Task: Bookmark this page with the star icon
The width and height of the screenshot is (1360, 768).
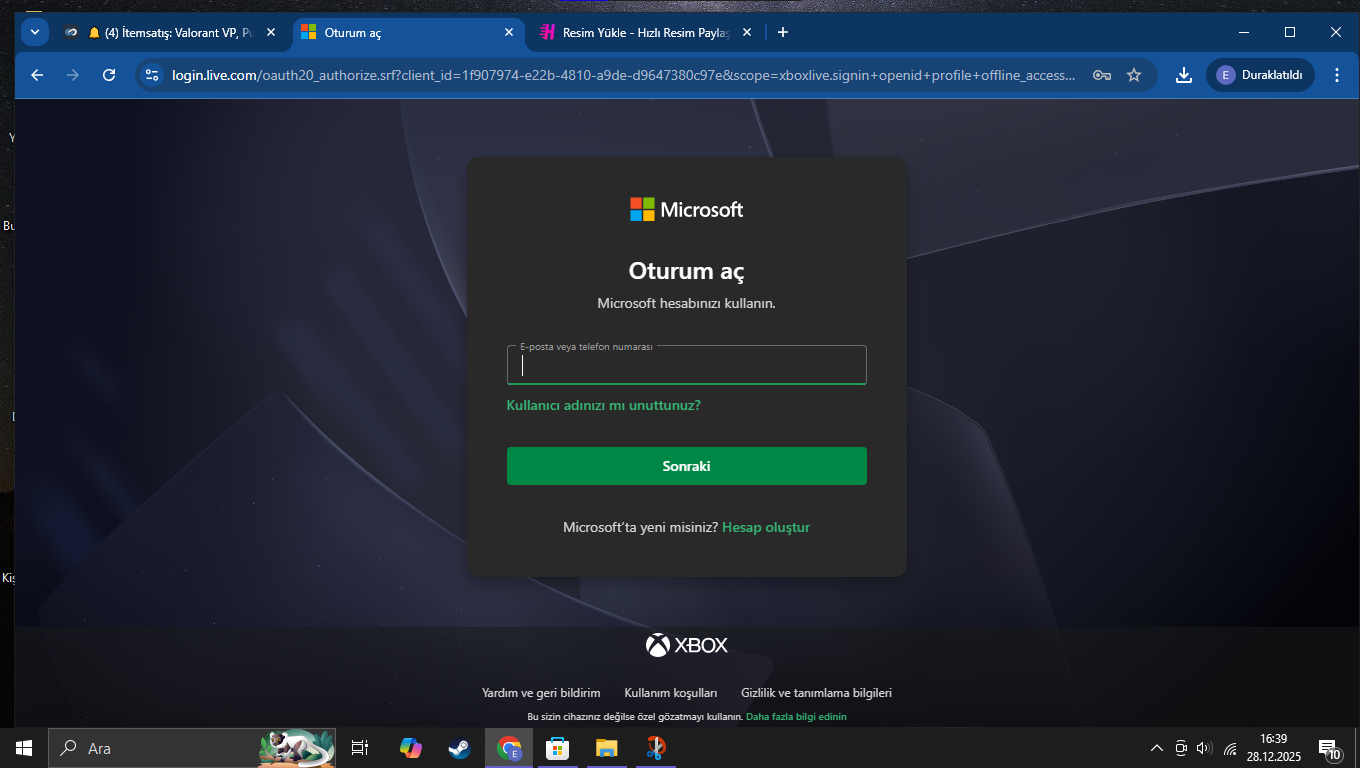Action: click(x=1134, y=75)
